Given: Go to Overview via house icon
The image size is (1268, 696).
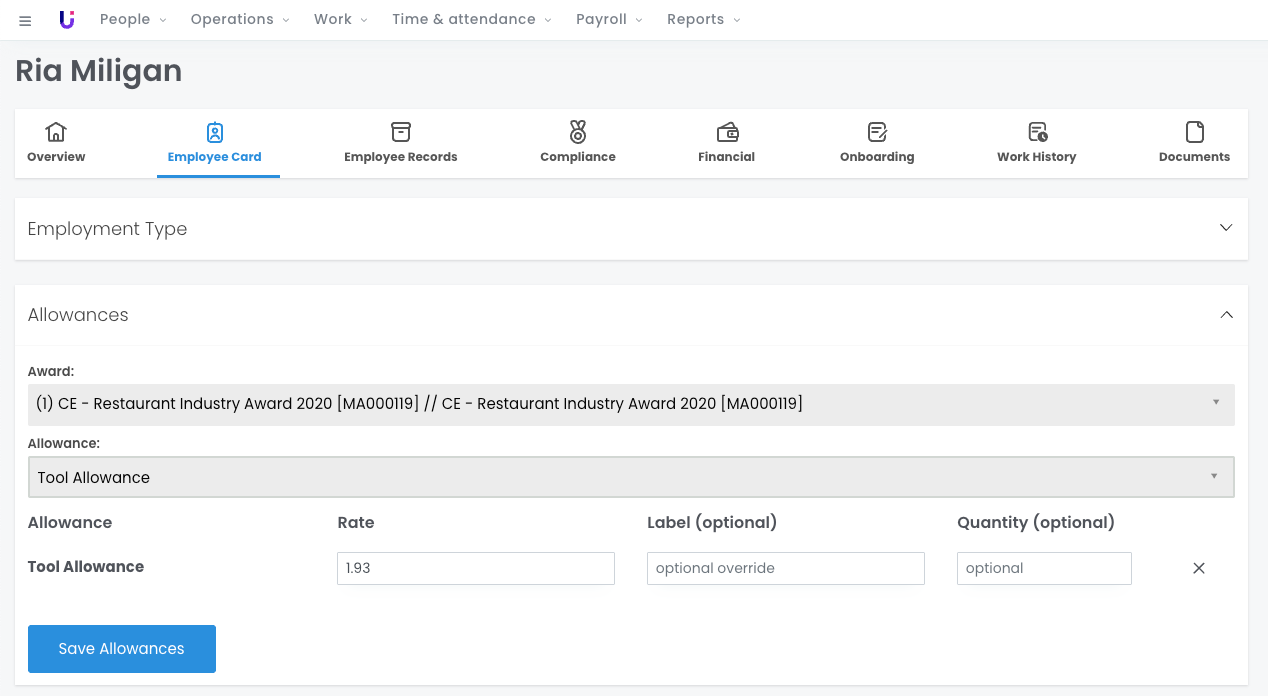Looking at the screenshot, I should [x=56, y=132].
